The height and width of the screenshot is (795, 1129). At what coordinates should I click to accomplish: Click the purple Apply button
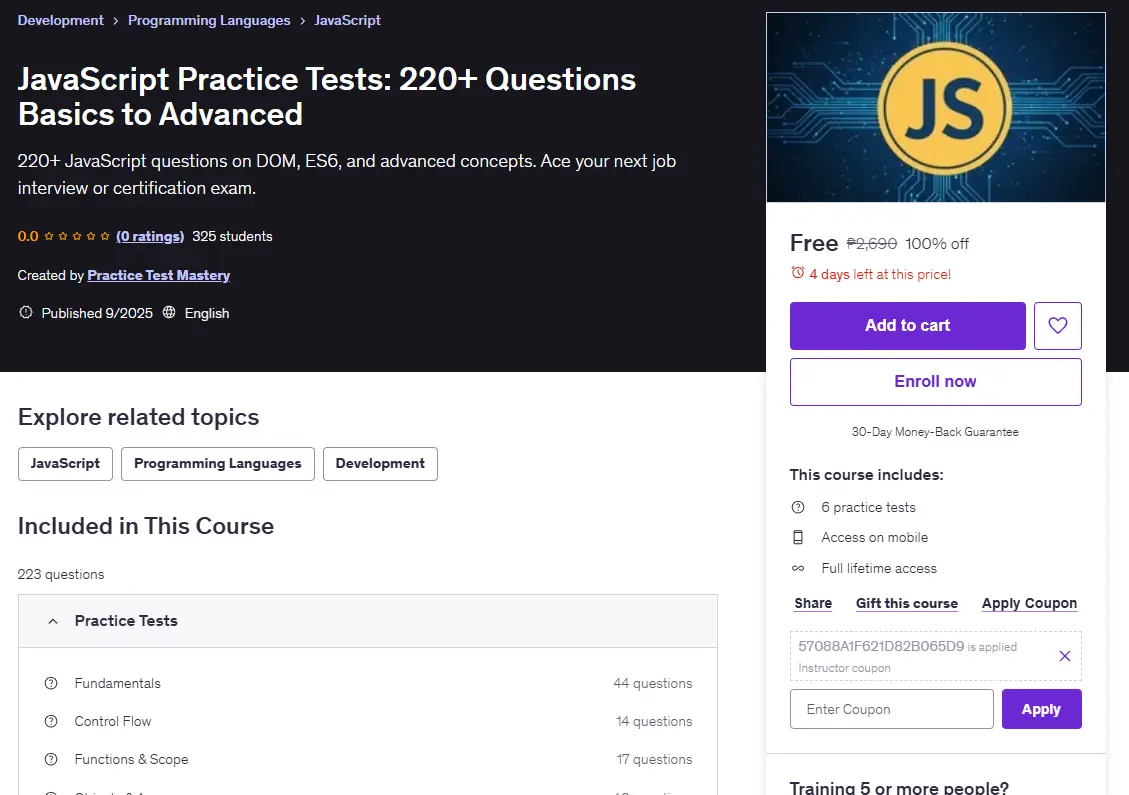pyautogui.click(x=1041, y=709)
